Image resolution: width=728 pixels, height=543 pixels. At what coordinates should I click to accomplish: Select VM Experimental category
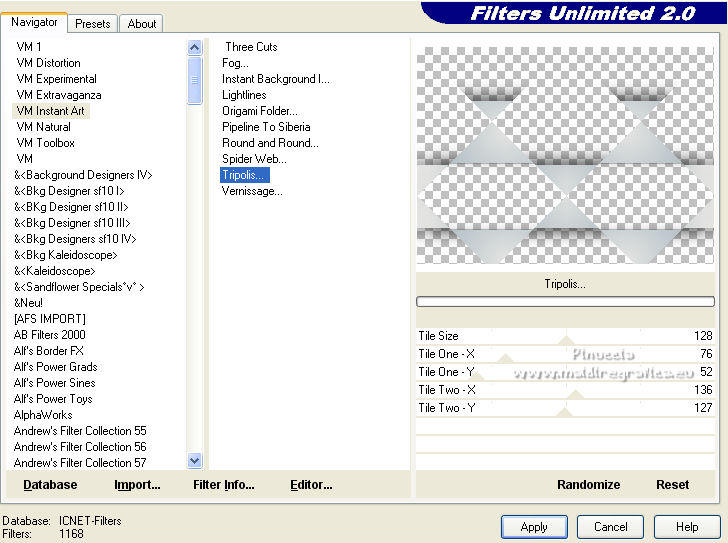click(x=57, y=79)
